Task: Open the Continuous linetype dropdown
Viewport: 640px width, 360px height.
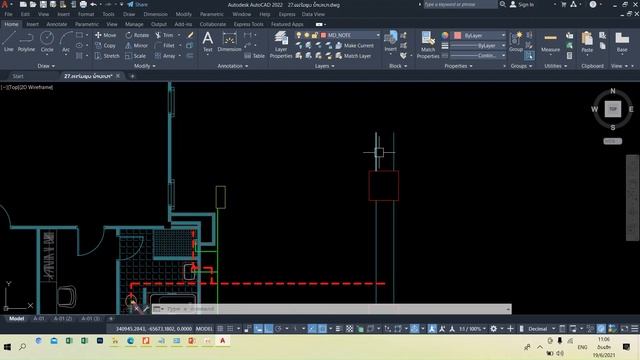Action: pyautogui.click(x=478, y=56)
